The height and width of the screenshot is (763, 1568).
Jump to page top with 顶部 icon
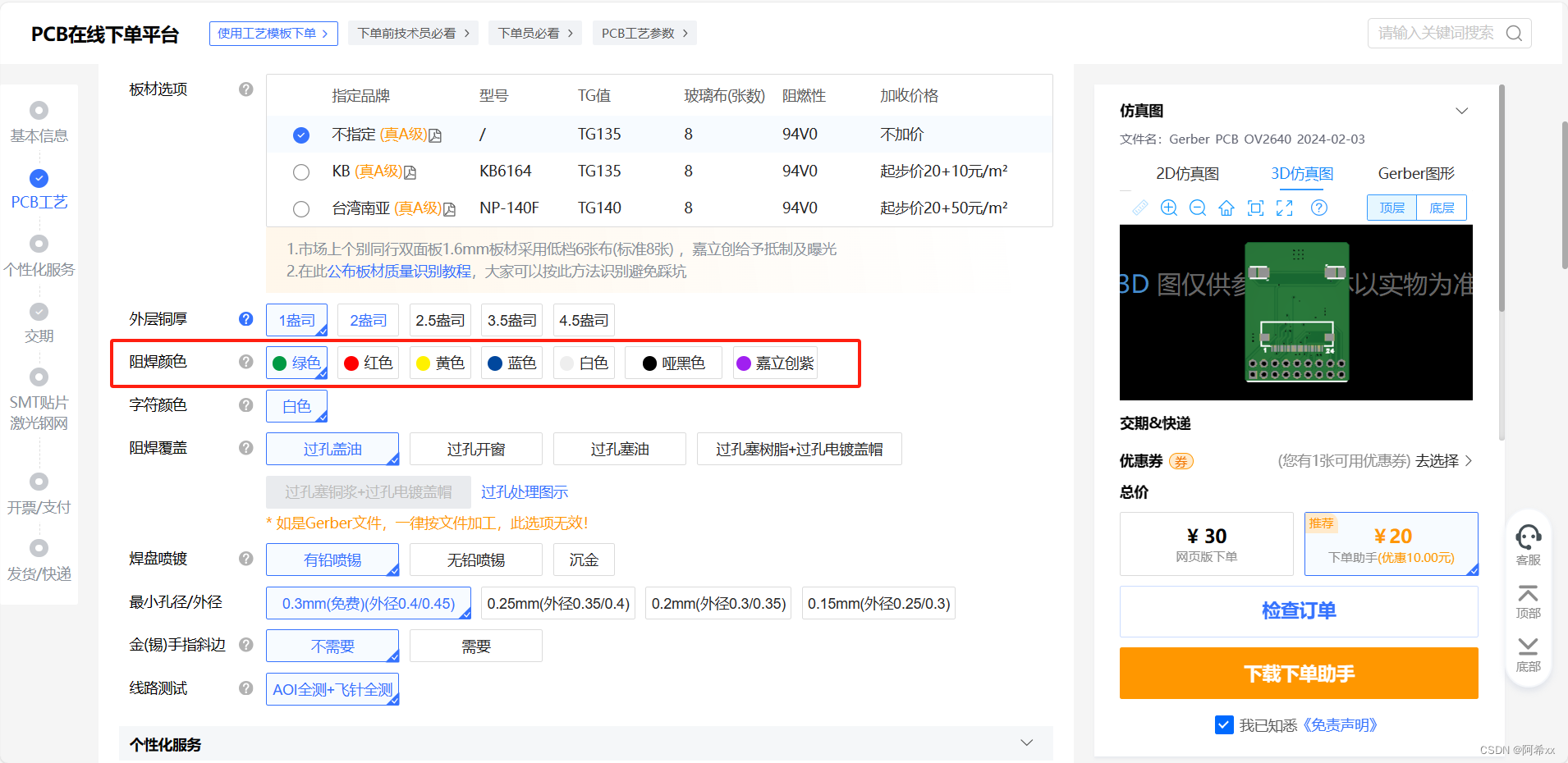coord(1528,601)
